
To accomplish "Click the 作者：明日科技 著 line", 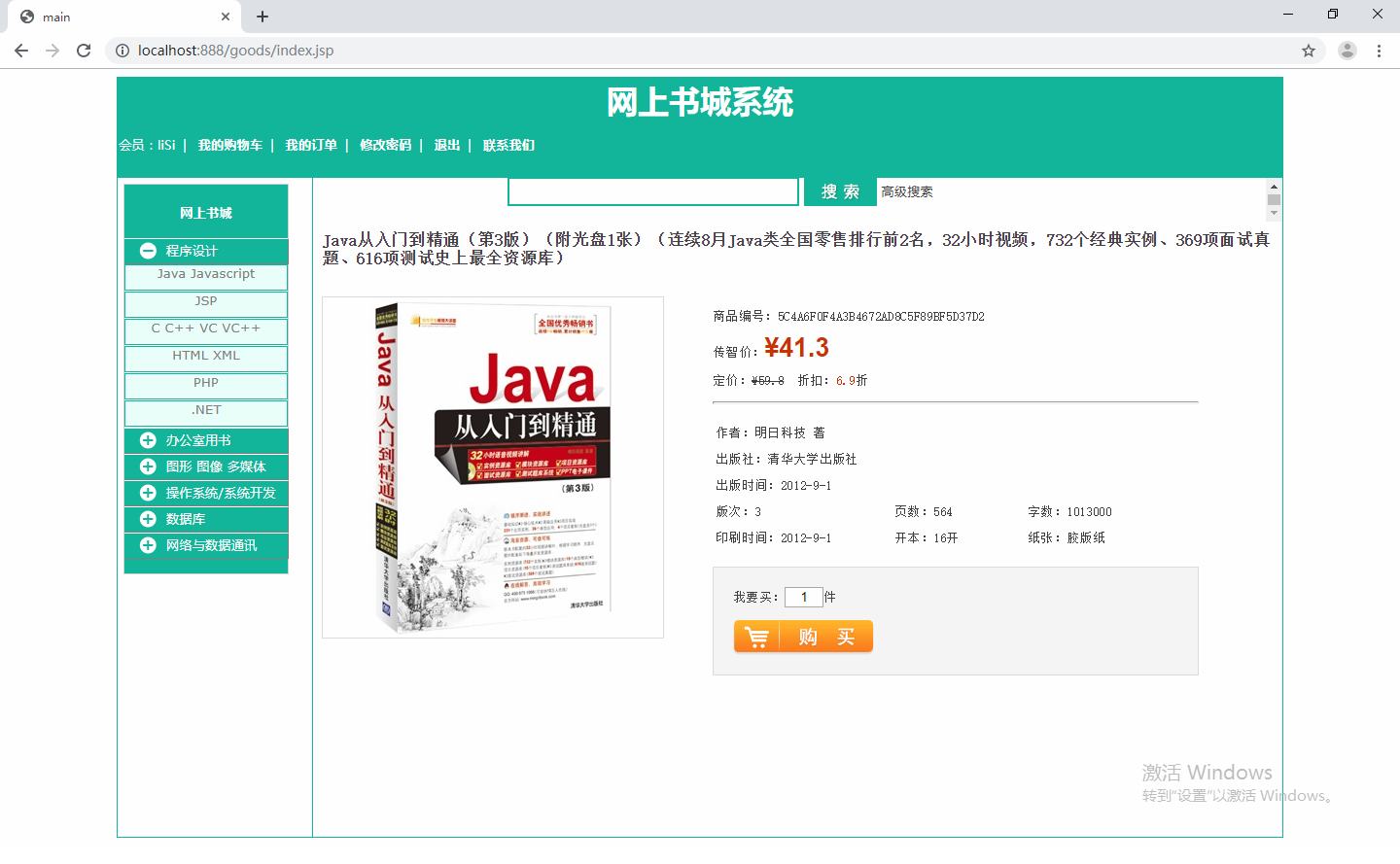I will click(770, 432).
